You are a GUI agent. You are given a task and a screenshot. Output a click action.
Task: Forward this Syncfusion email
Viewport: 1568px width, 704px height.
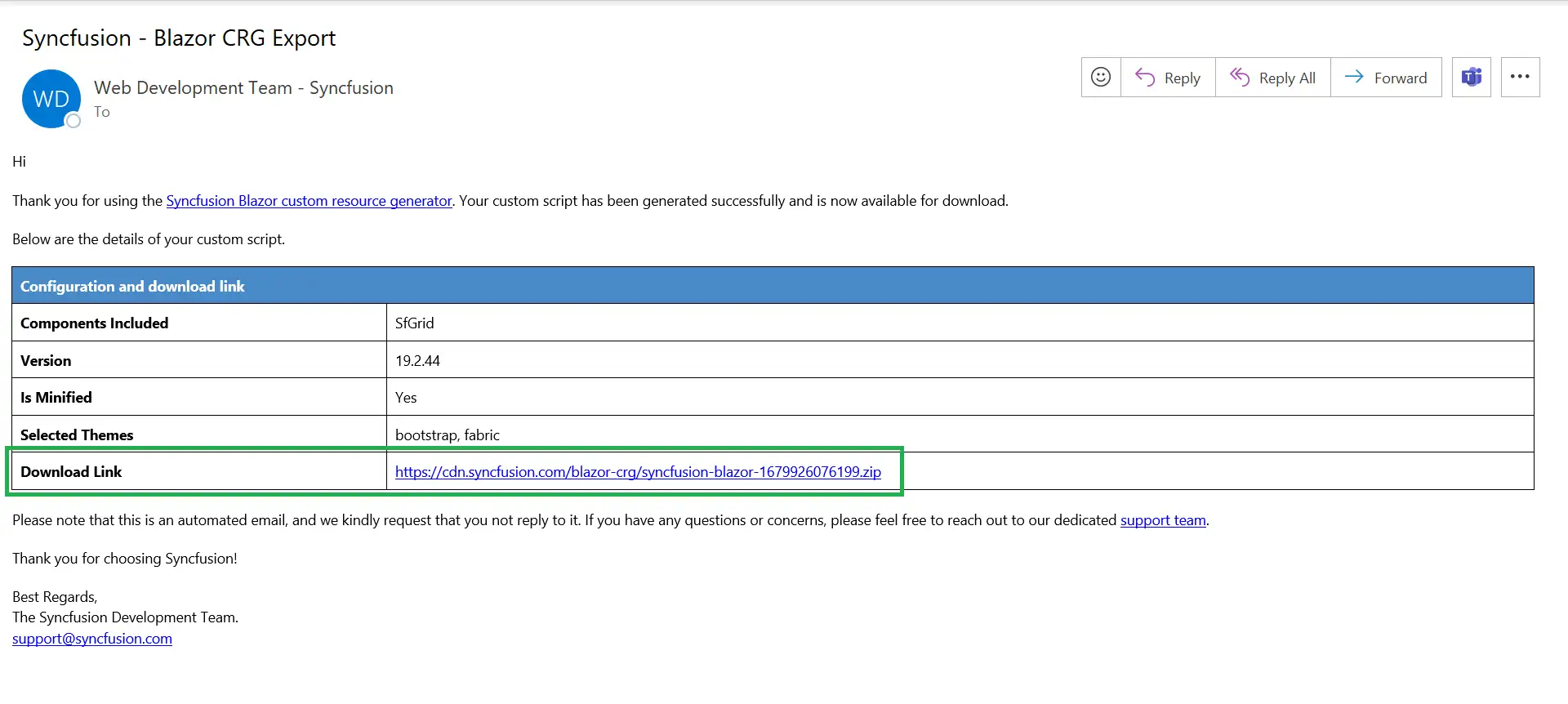(1386, 78)
